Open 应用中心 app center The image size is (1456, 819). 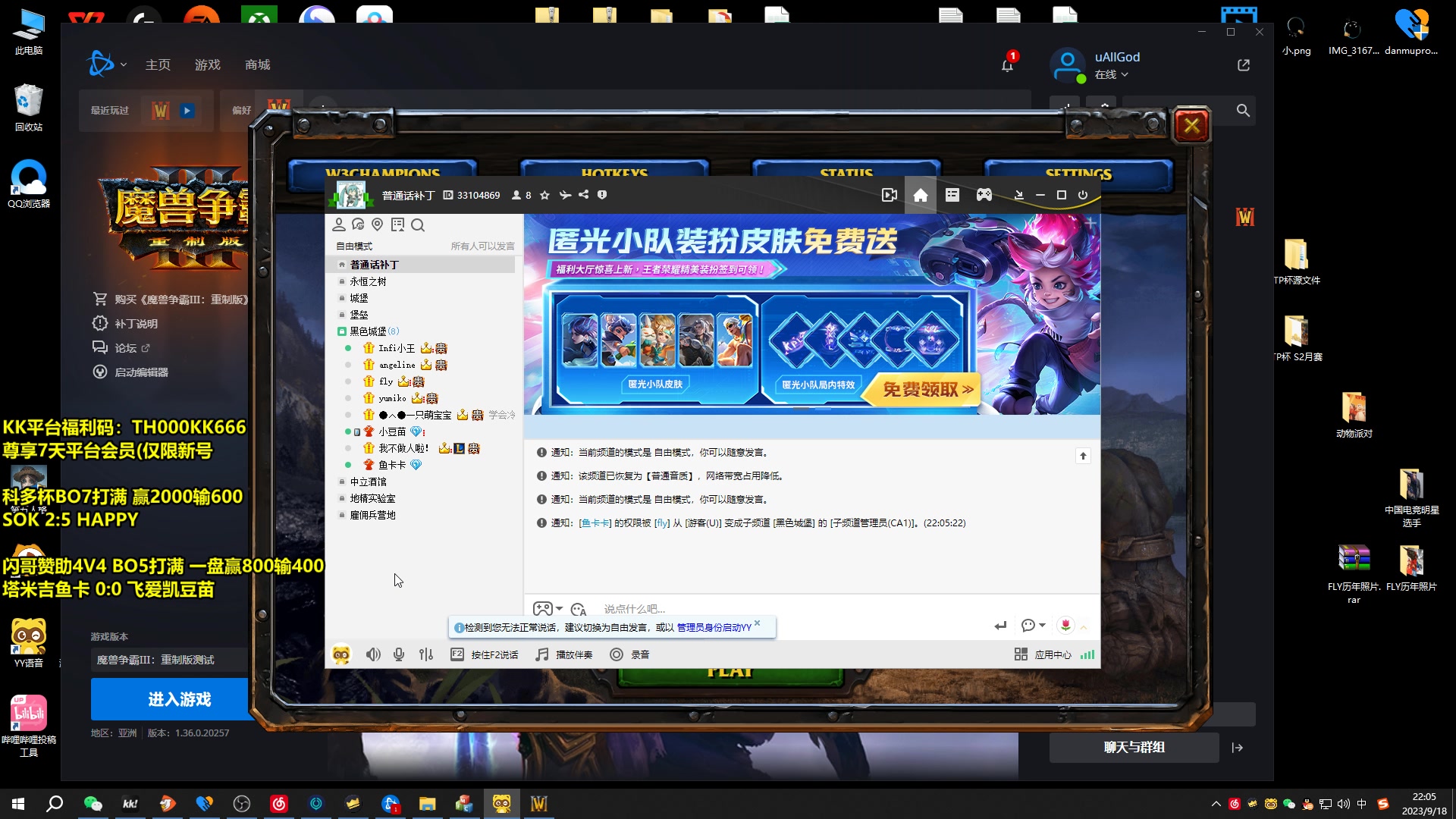point(1043,654)
